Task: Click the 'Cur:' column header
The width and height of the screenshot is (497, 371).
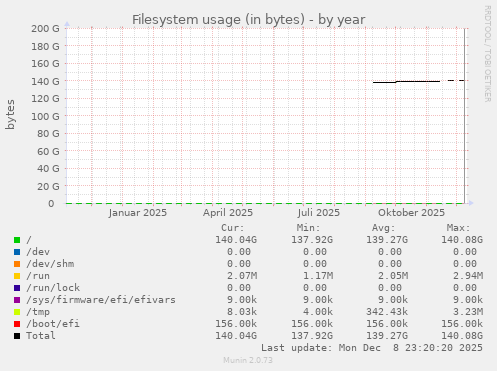Action: (x=233, y=228)
